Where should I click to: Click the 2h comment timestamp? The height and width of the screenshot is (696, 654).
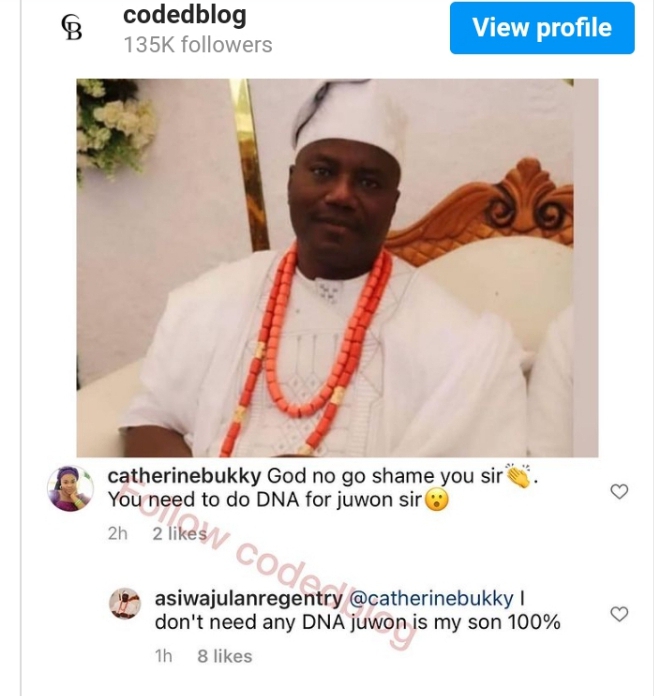[118, 534]
